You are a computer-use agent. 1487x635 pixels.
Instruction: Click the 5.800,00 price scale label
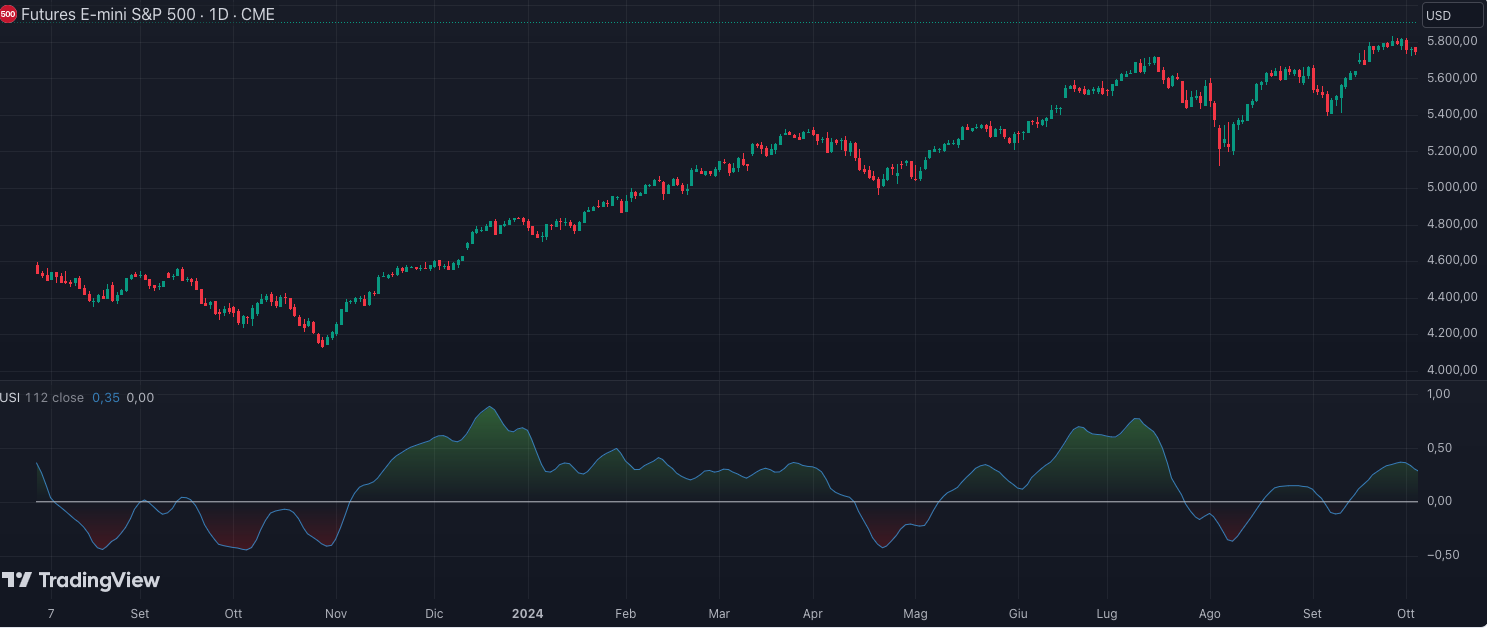(1453, 41)
